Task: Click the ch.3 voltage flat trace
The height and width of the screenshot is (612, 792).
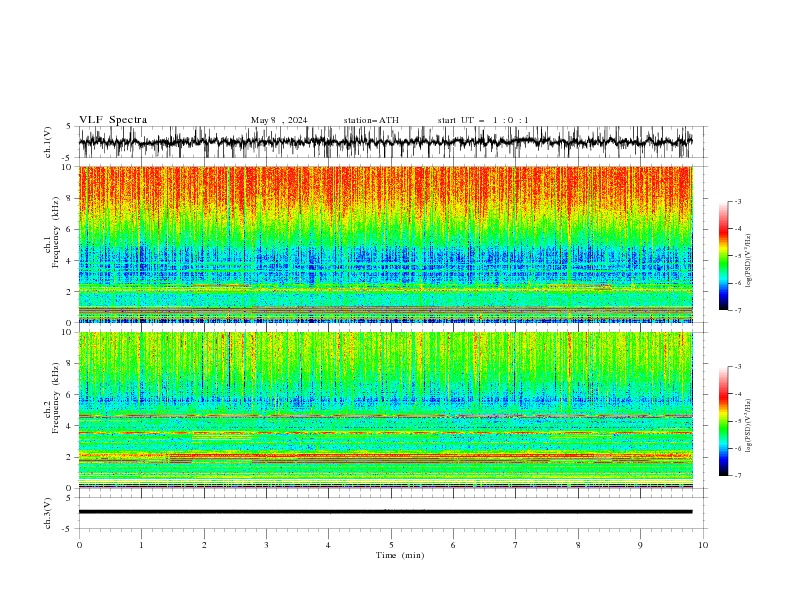Action: click(x=385, y=512)
